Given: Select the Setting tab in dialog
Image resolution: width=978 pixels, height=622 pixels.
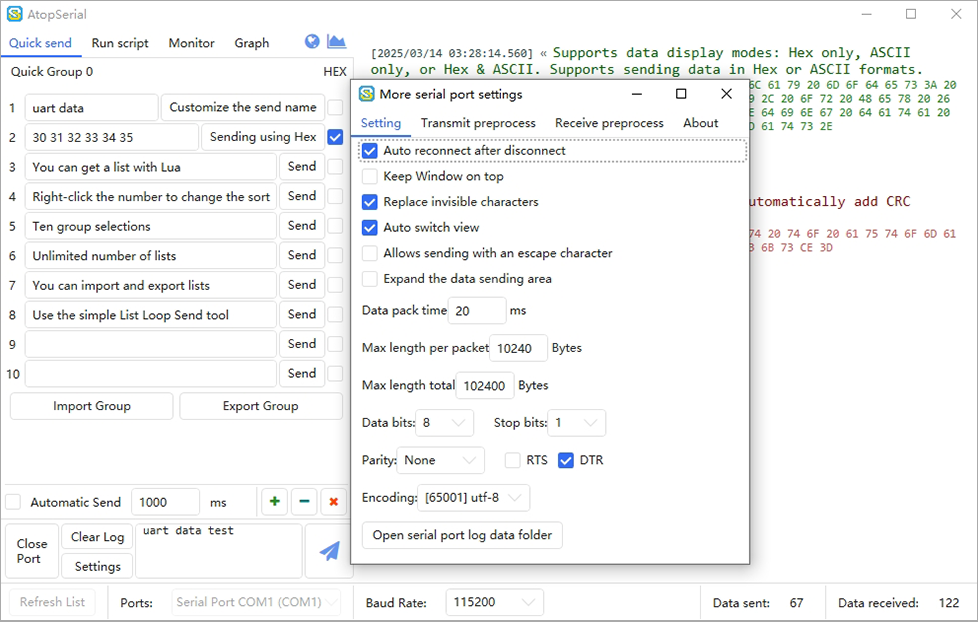Looking at the screenshot, I should pyautogui.click(x=380, y=123).
